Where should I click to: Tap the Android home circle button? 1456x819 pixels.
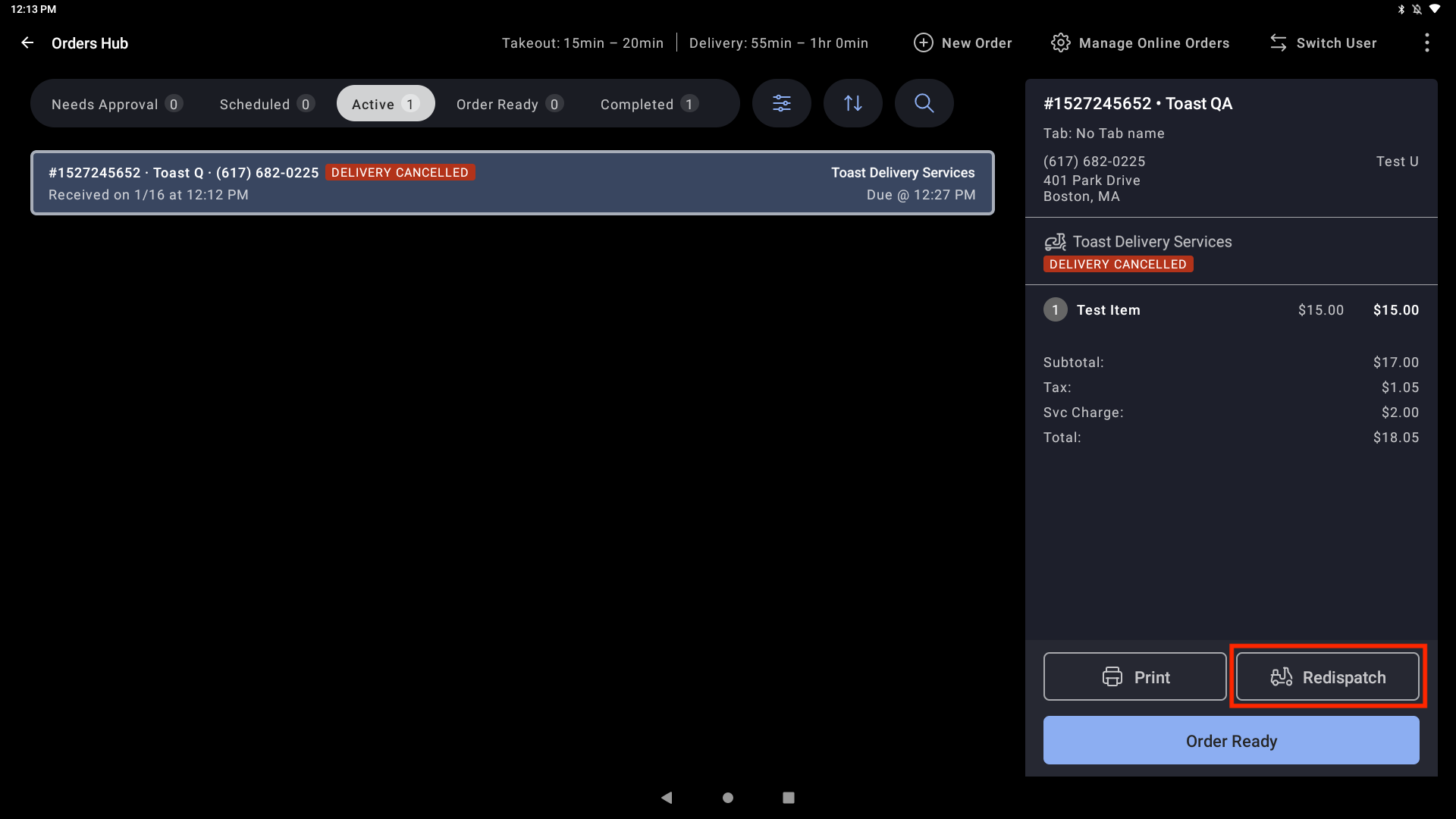[727, 798]
